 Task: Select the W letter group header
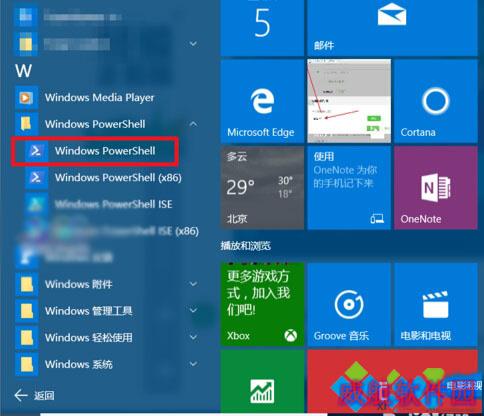tap(24, 71)
